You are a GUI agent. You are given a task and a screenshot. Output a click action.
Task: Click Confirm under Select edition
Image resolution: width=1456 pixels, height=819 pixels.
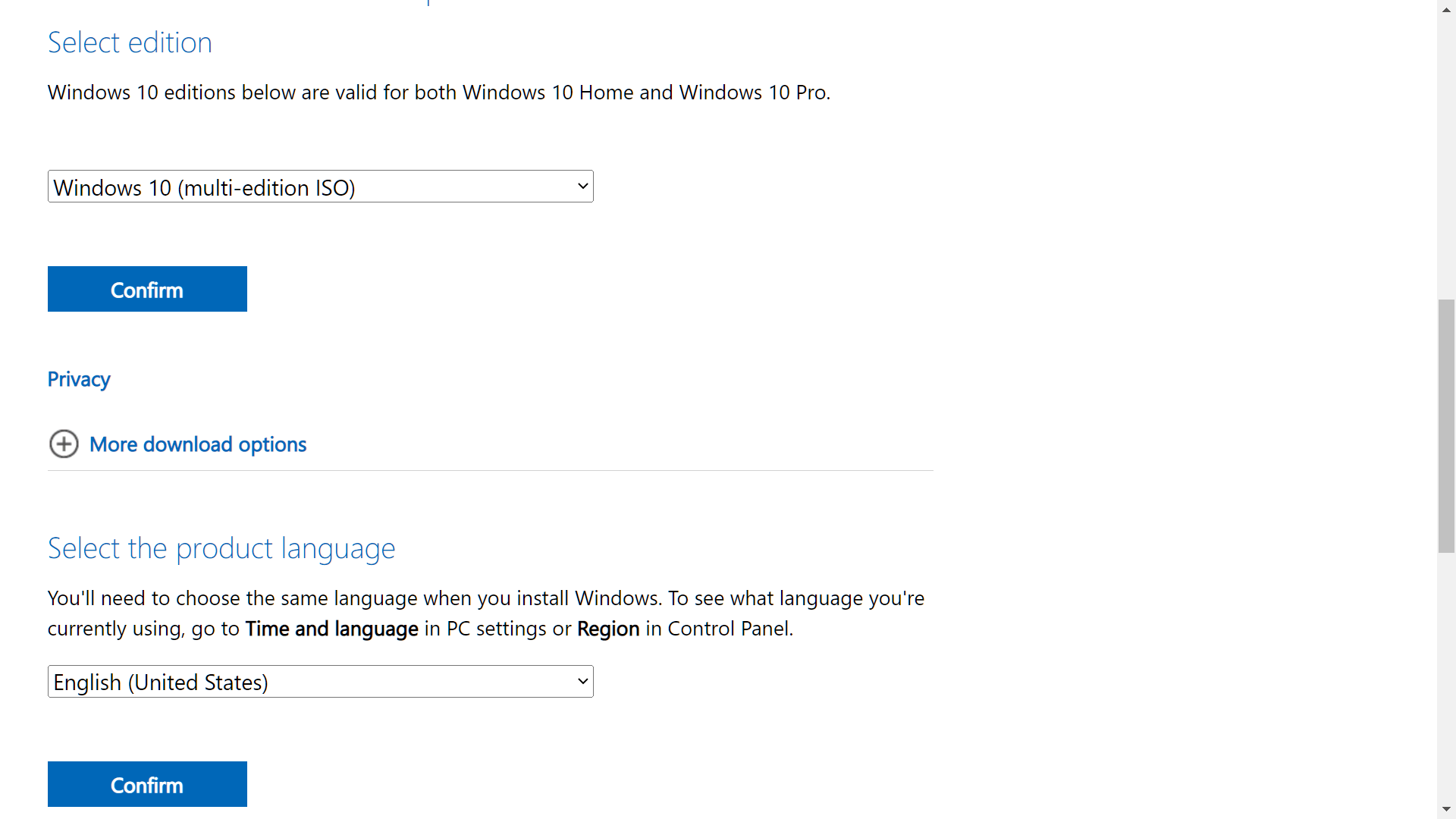tap(147, 289)
